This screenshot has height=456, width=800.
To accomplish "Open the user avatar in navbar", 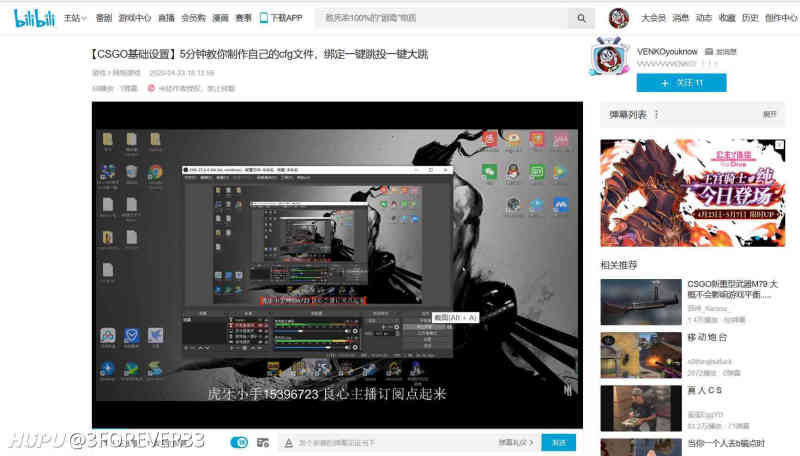I will click(618, 18).
